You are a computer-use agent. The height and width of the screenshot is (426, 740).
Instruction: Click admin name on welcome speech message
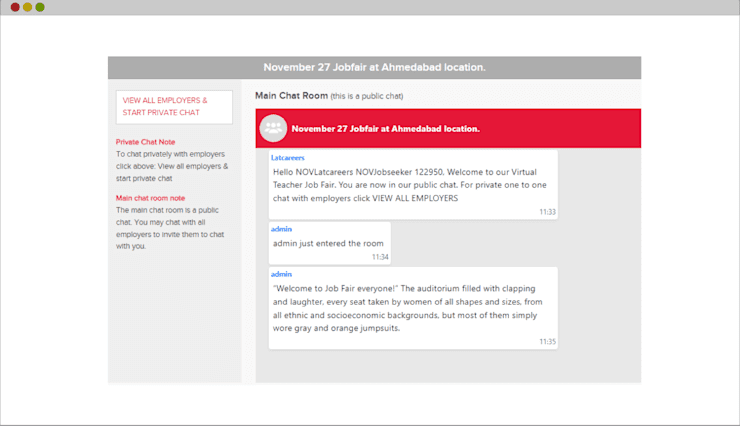tap(281, 274)
